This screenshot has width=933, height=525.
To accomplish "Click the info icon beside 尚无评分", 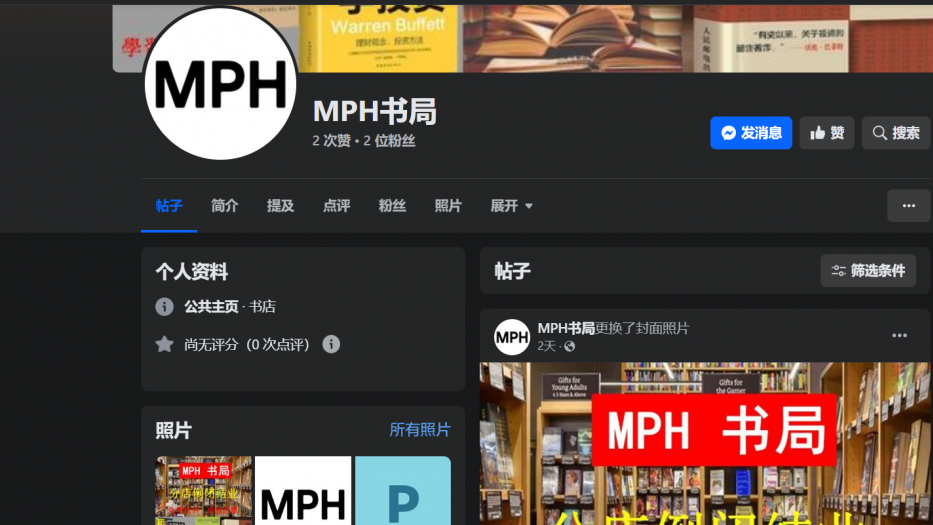I will pos(331,344).
